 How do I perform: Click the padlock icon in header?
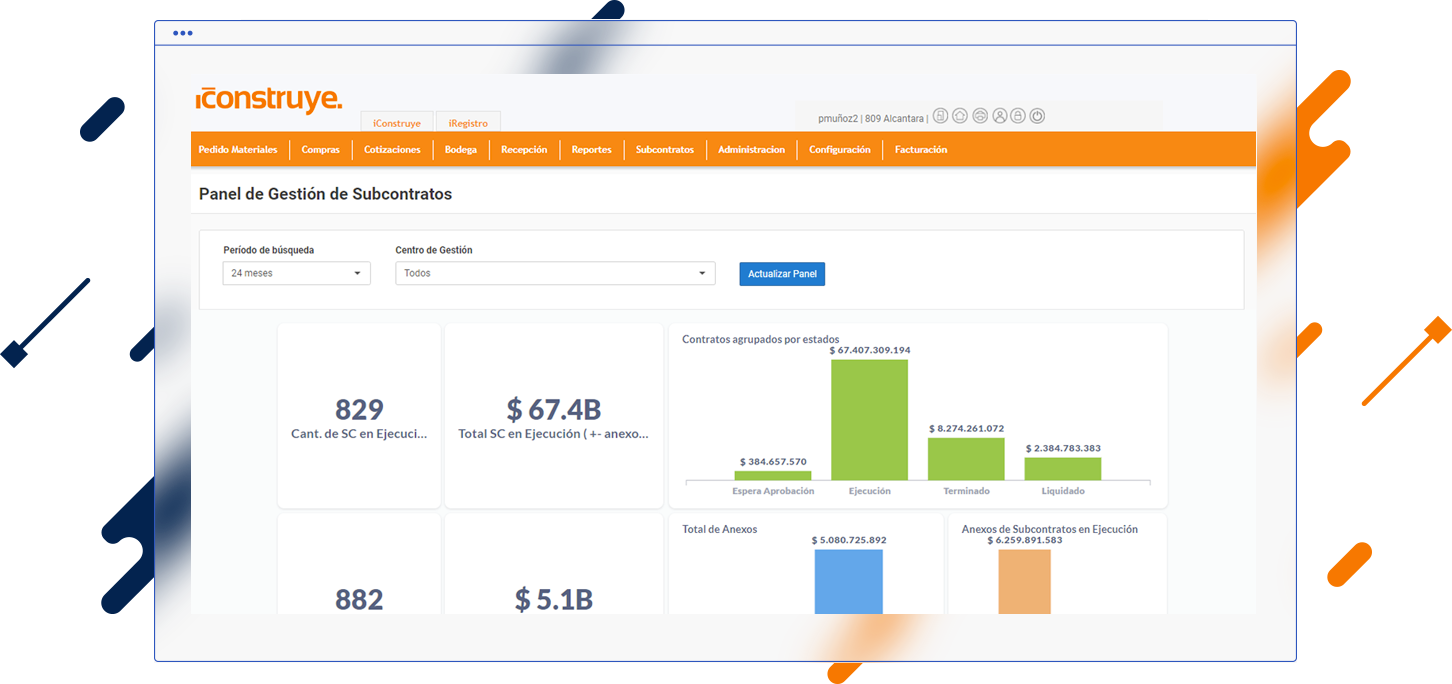1018,116
